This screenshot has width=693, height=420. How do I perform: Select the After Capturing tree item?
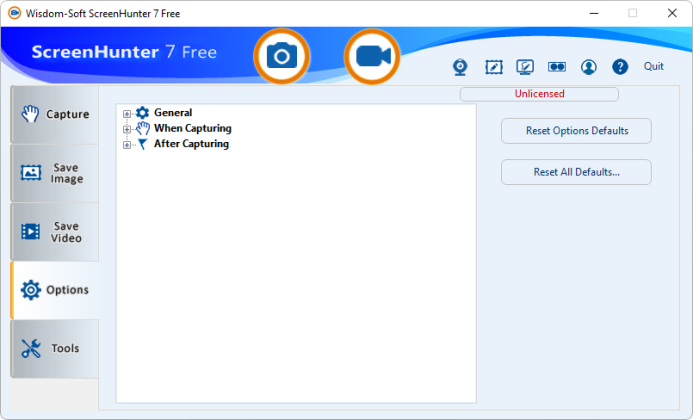pos(191,144)
